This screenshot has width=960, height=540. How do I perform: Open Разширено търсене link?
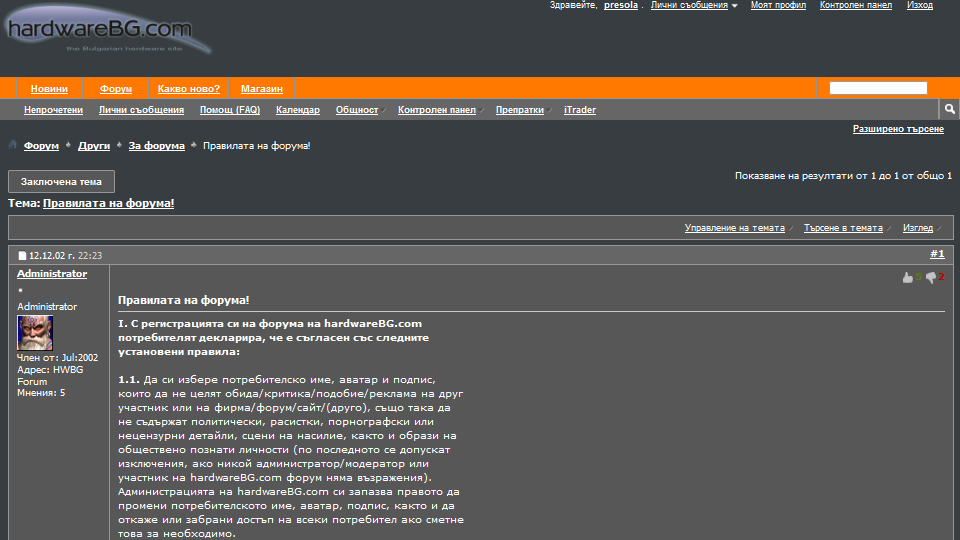click(x=898, y=129)
